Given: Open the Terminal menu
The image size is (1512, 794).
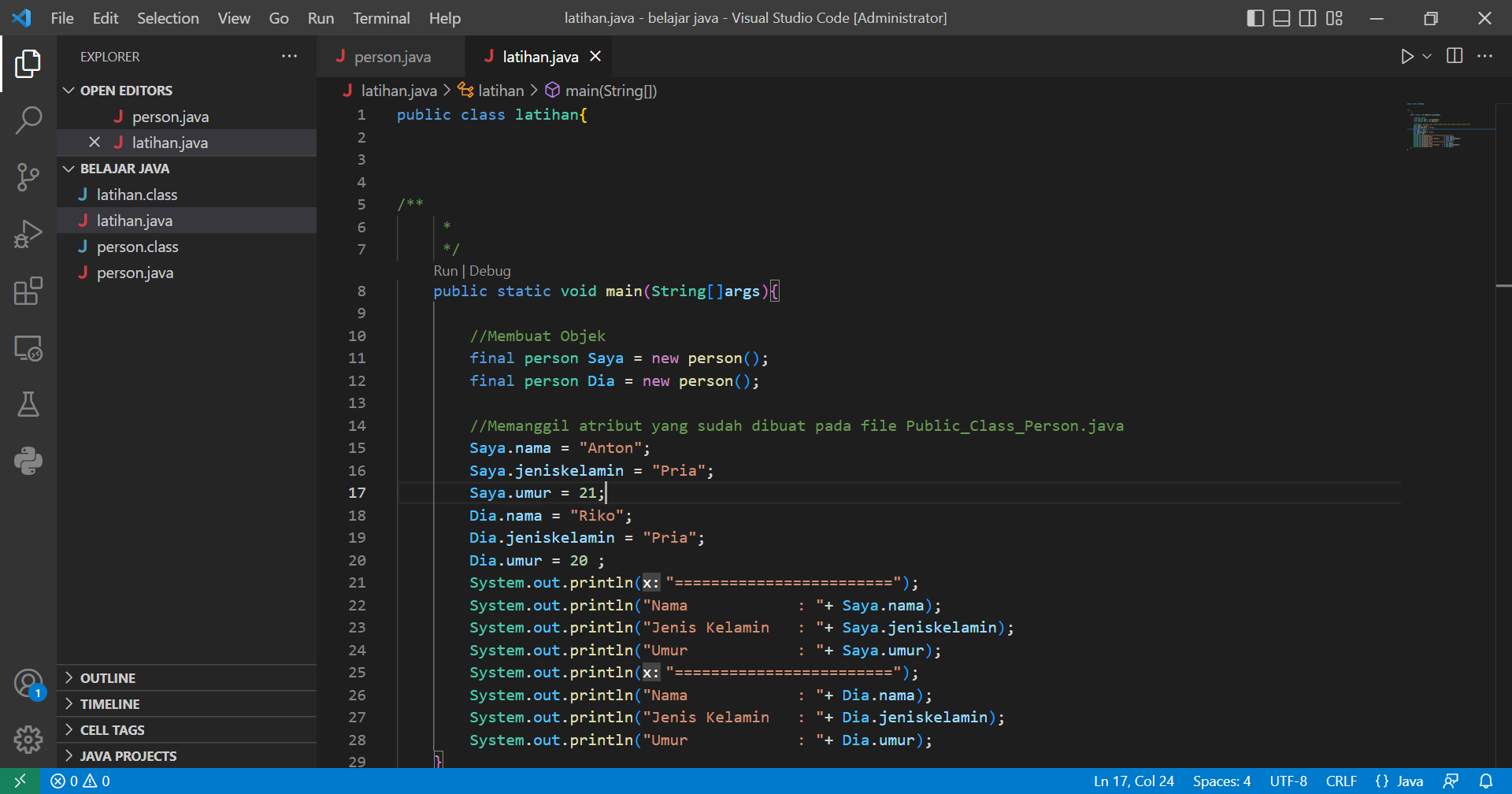Looking at the screenshot, I should [381, 18].
